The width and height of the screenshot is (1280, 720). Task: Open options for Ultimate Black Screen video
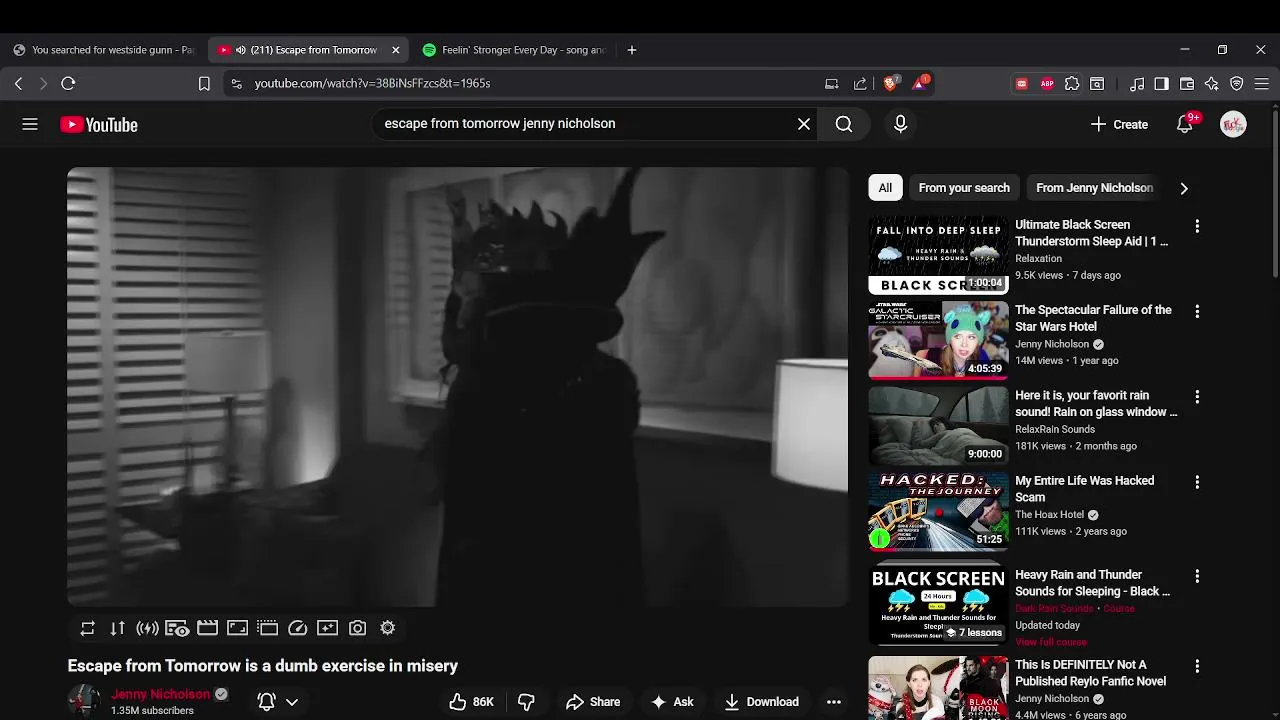[1197, 227]
